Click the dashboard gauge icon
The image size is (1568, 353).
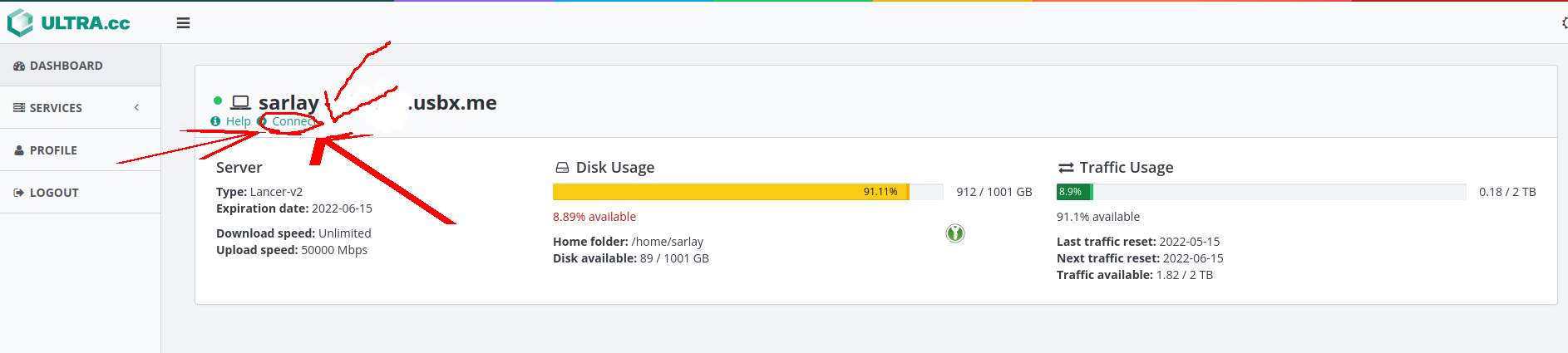tap(19, 66)
